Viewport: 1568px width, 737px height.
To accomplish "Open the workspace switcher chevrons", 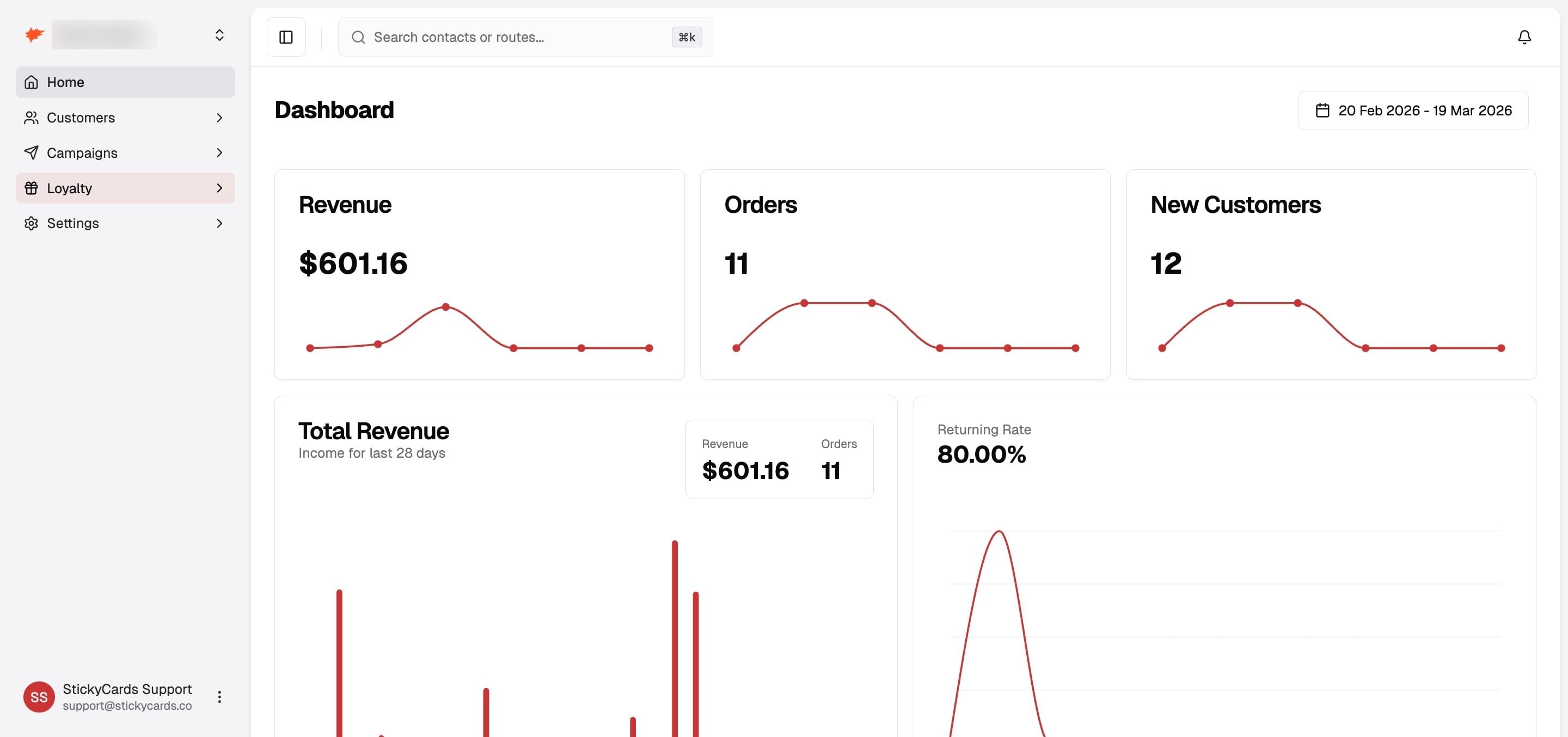I will coord(219,35).
